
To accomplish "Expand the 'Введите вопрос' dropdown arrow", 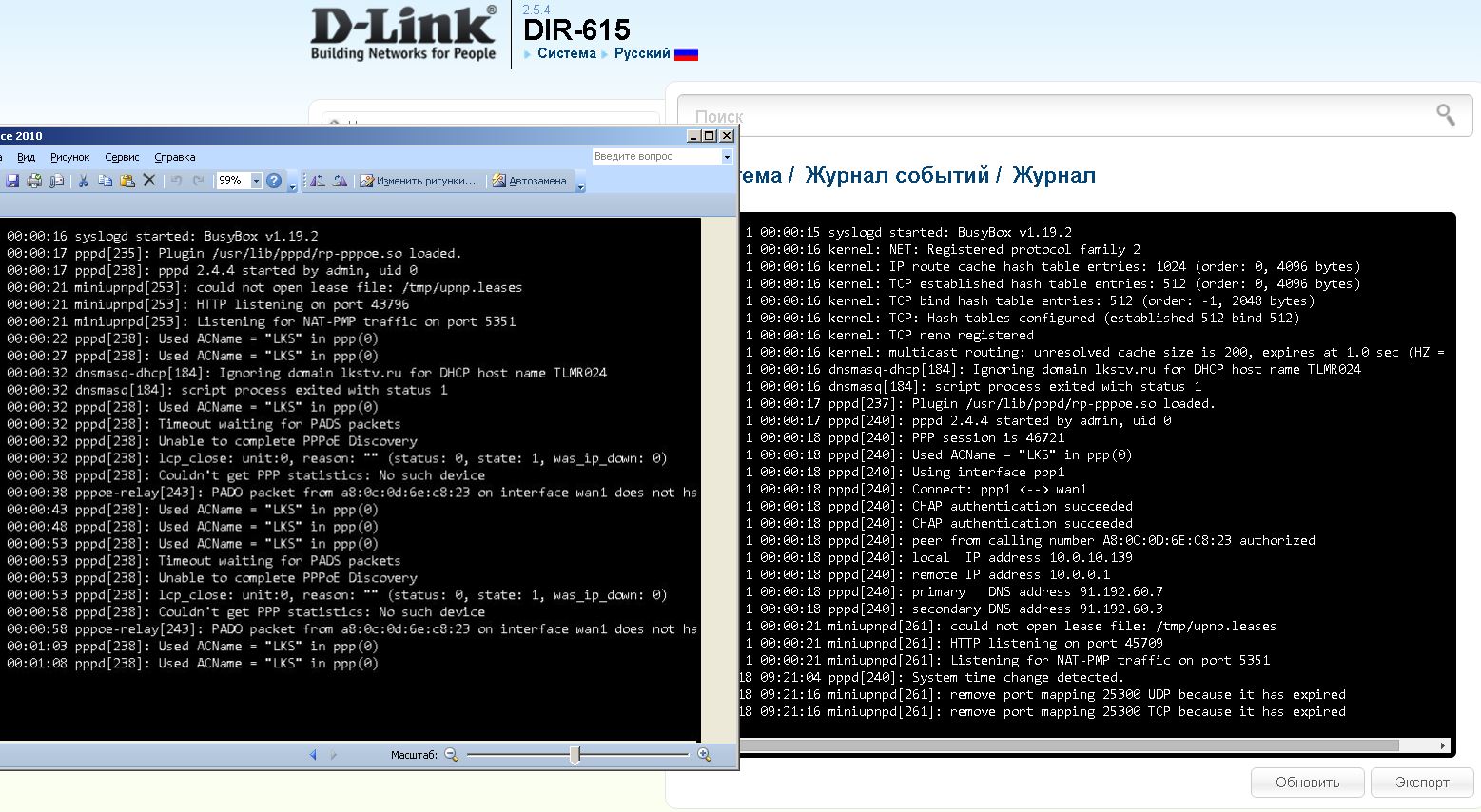I will point(727,157).
